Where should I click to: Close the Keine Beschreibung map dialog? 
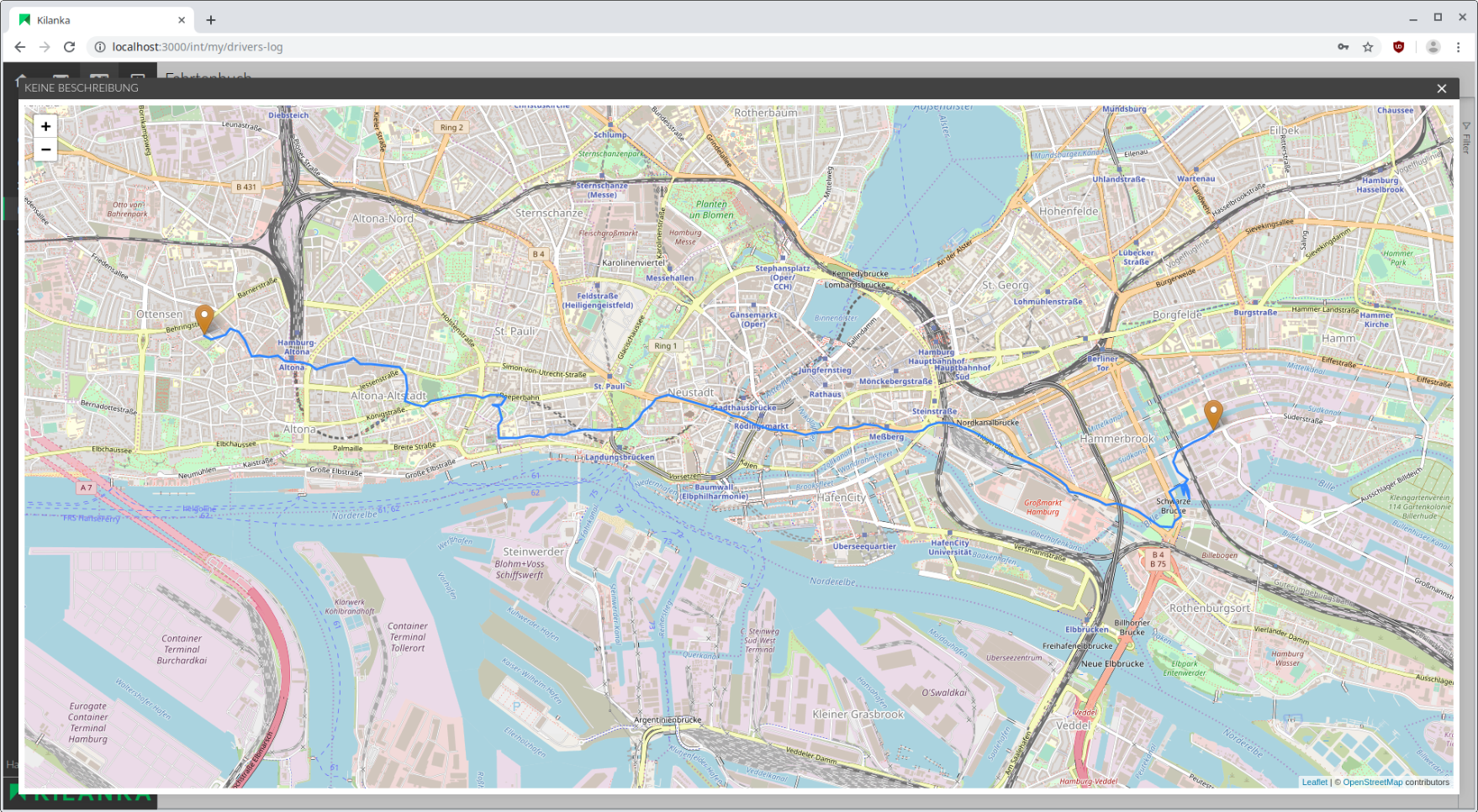tap(1441, 88)
